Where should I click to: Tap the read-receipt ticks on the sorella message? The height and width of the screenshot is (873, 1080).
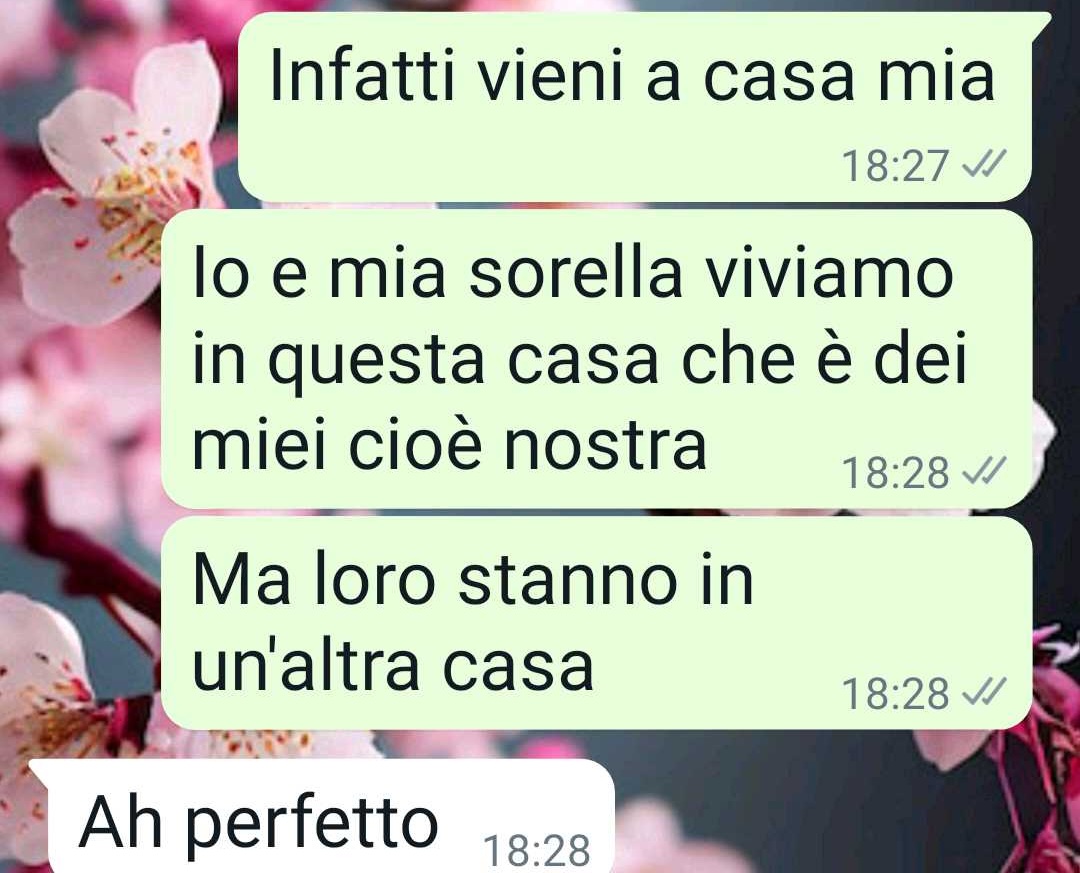coord(984,472)
